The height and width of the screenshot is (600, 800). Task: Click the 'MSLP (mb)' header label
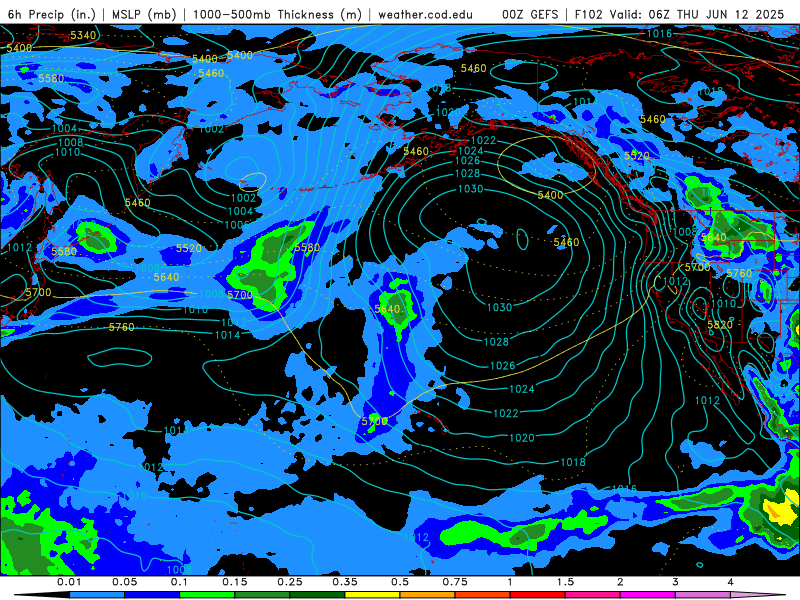[x=144, y=14]
